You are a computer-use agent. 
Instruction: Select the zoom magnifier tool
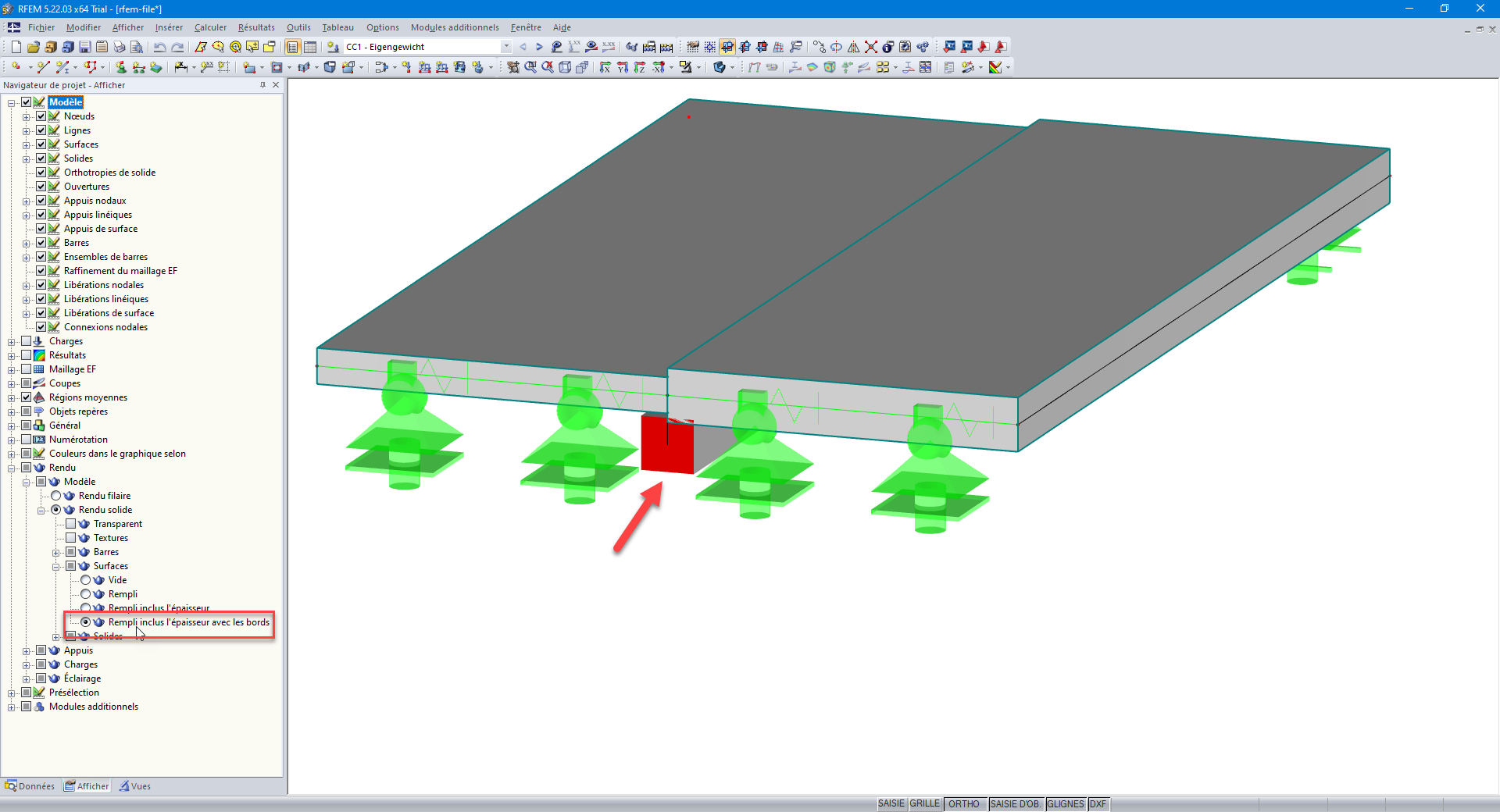coord(531,68)
